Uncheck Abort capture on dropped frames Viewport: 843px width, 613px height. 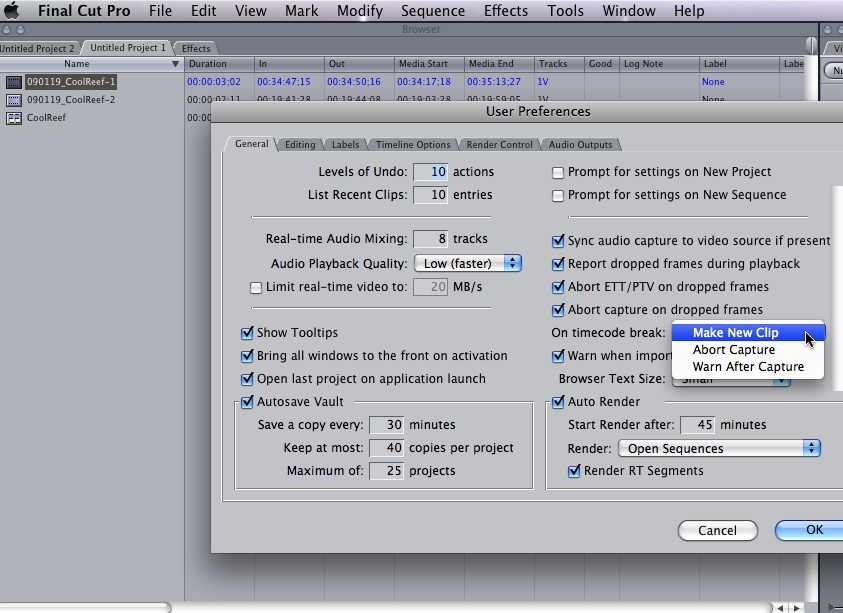(x=559, y=310)
